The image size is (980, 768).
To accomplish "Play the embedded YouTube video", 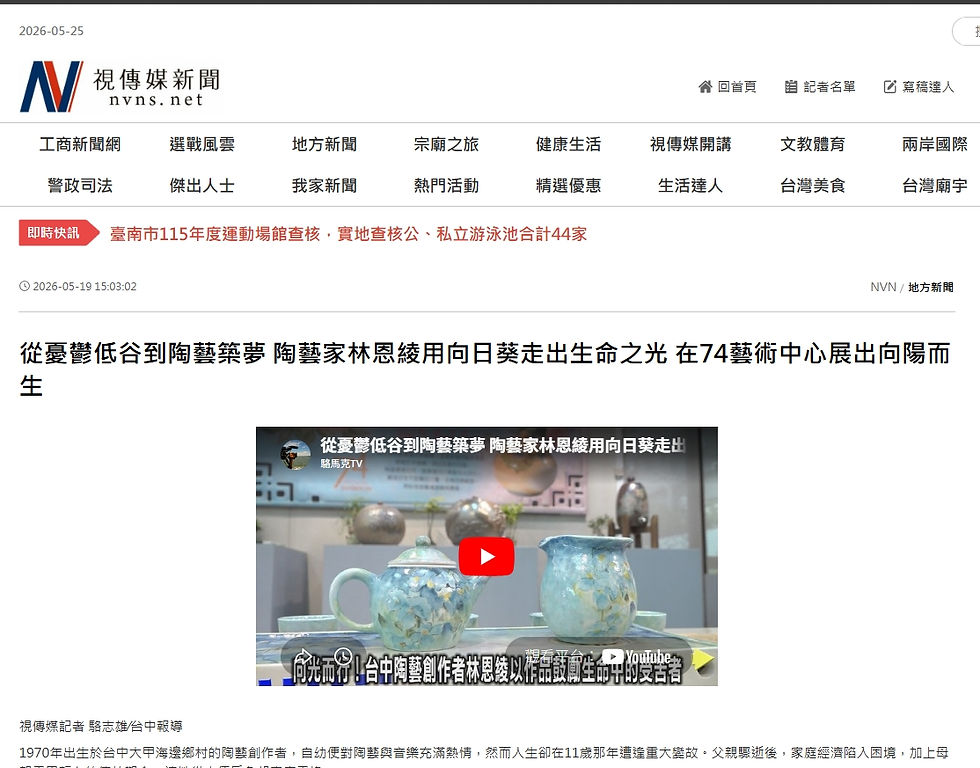I will 486,556.
